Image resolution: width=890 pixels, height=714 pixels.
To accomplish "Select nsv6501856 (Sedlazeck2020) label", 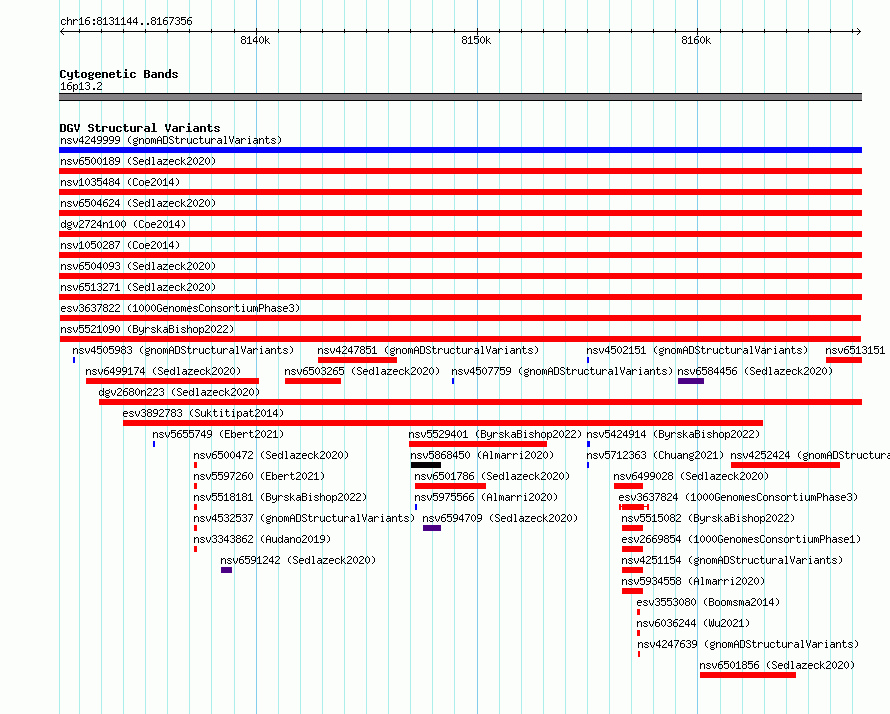I will (x=777, y=665).
